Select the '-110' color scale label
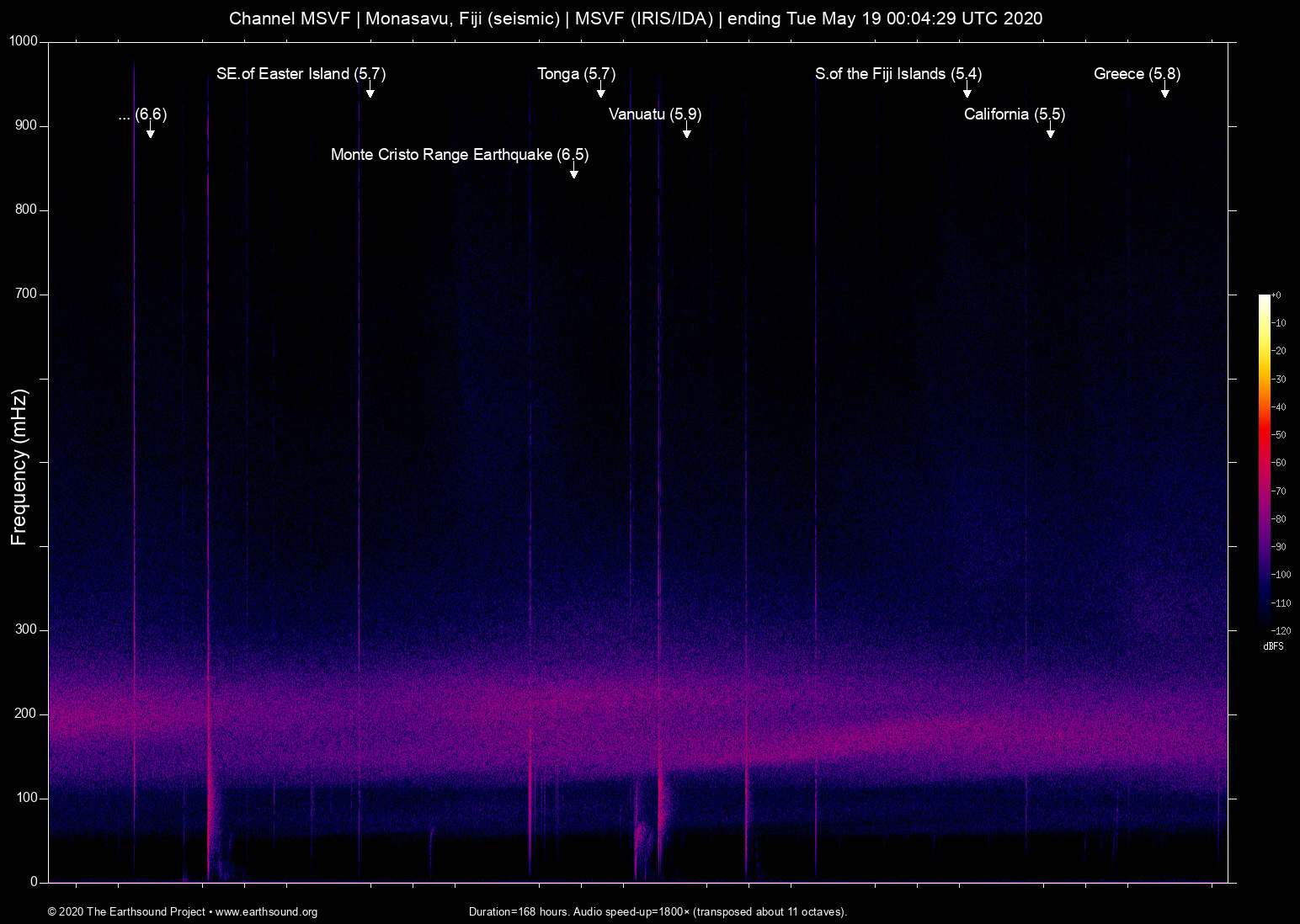The width and height of the screenshot is (1300, 924). pos(1281,603)
